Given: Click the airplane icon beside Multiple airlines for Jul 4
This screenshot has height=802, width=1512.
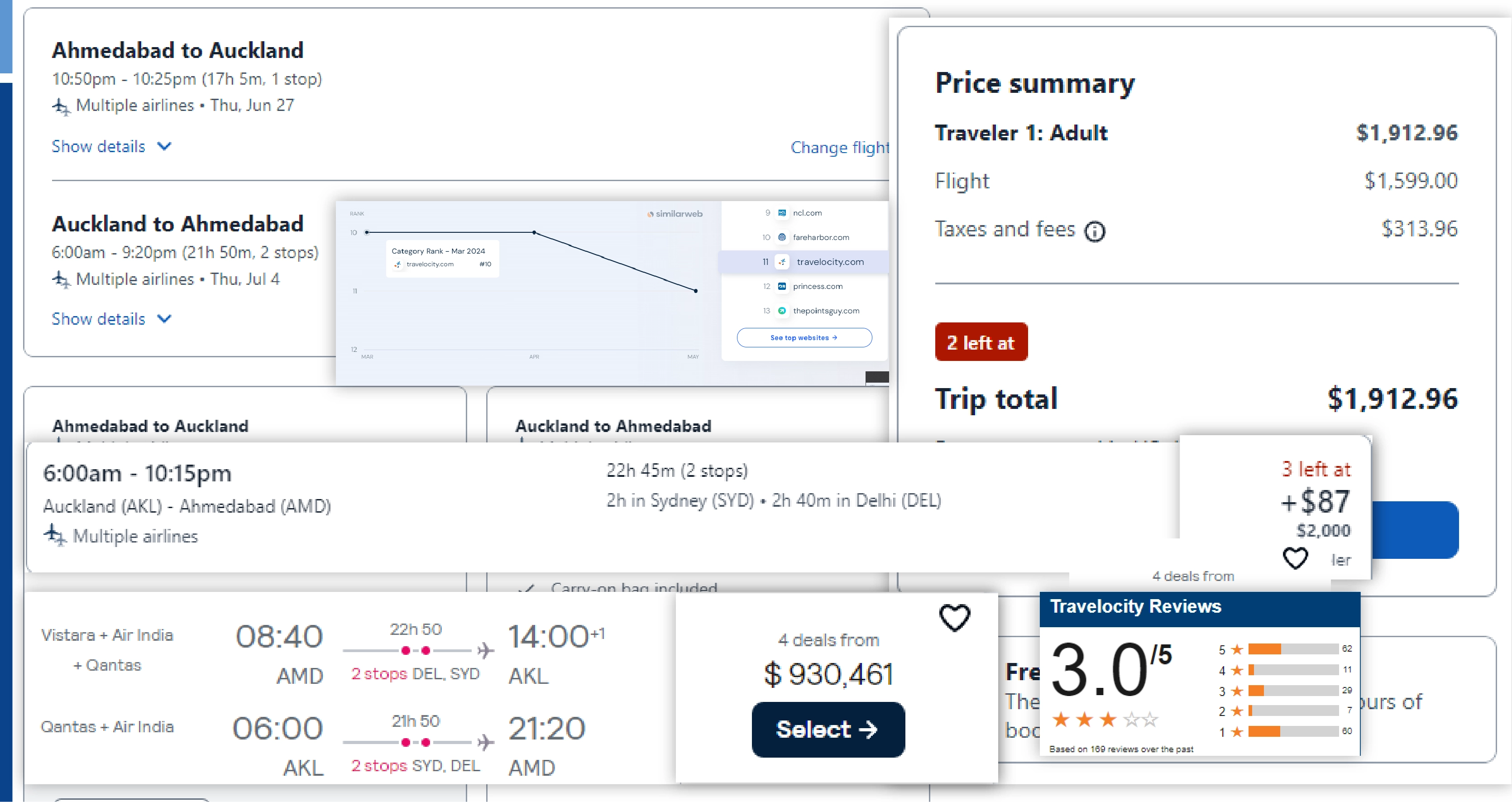Looking at the screenshot, I should click(x=61, y=279).
